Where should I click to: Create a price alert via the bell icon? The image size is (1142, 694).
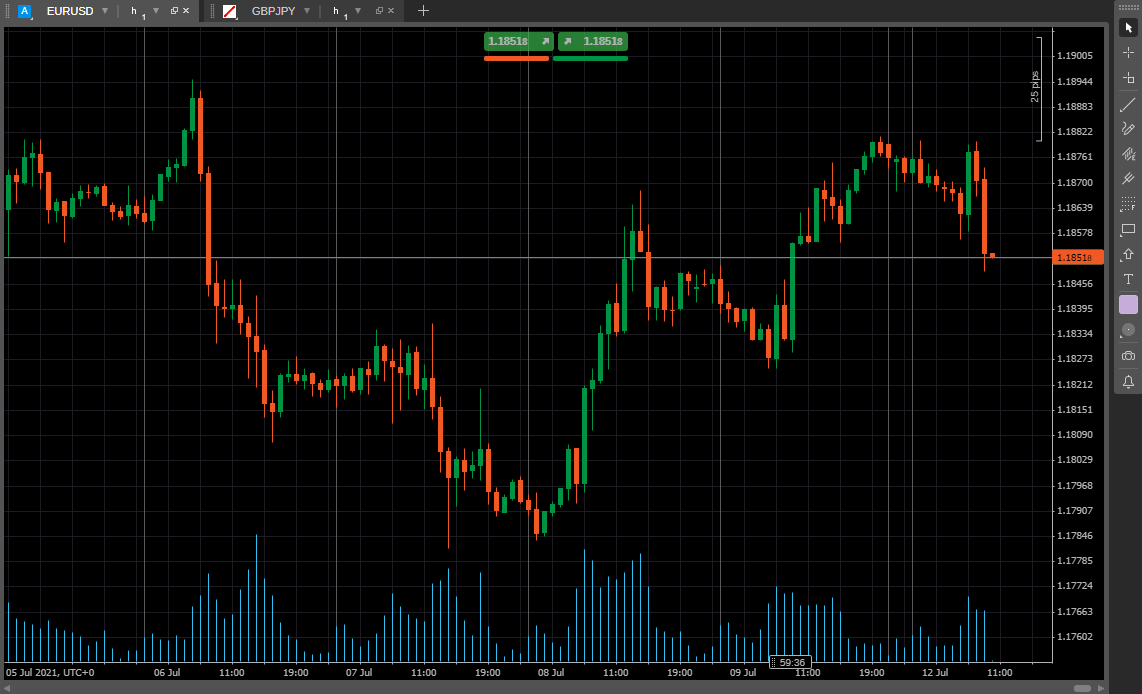click(1128, 381)
